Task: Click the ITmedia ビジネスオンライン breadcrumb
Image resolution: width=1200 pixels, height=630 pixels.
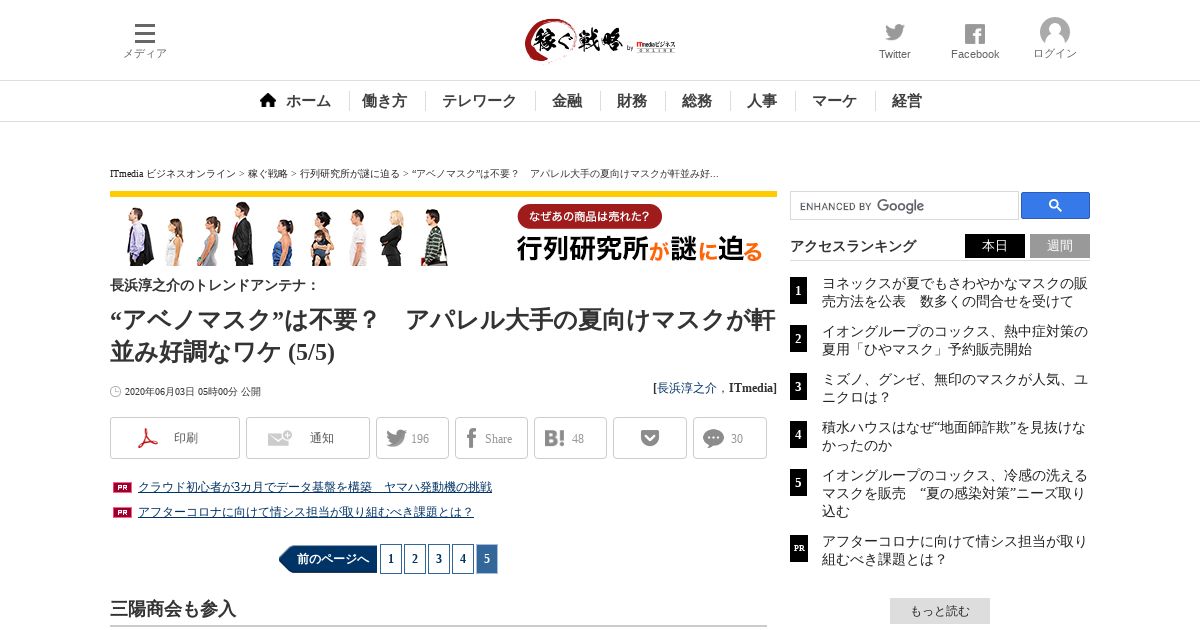Action: [x=173, y=174]
